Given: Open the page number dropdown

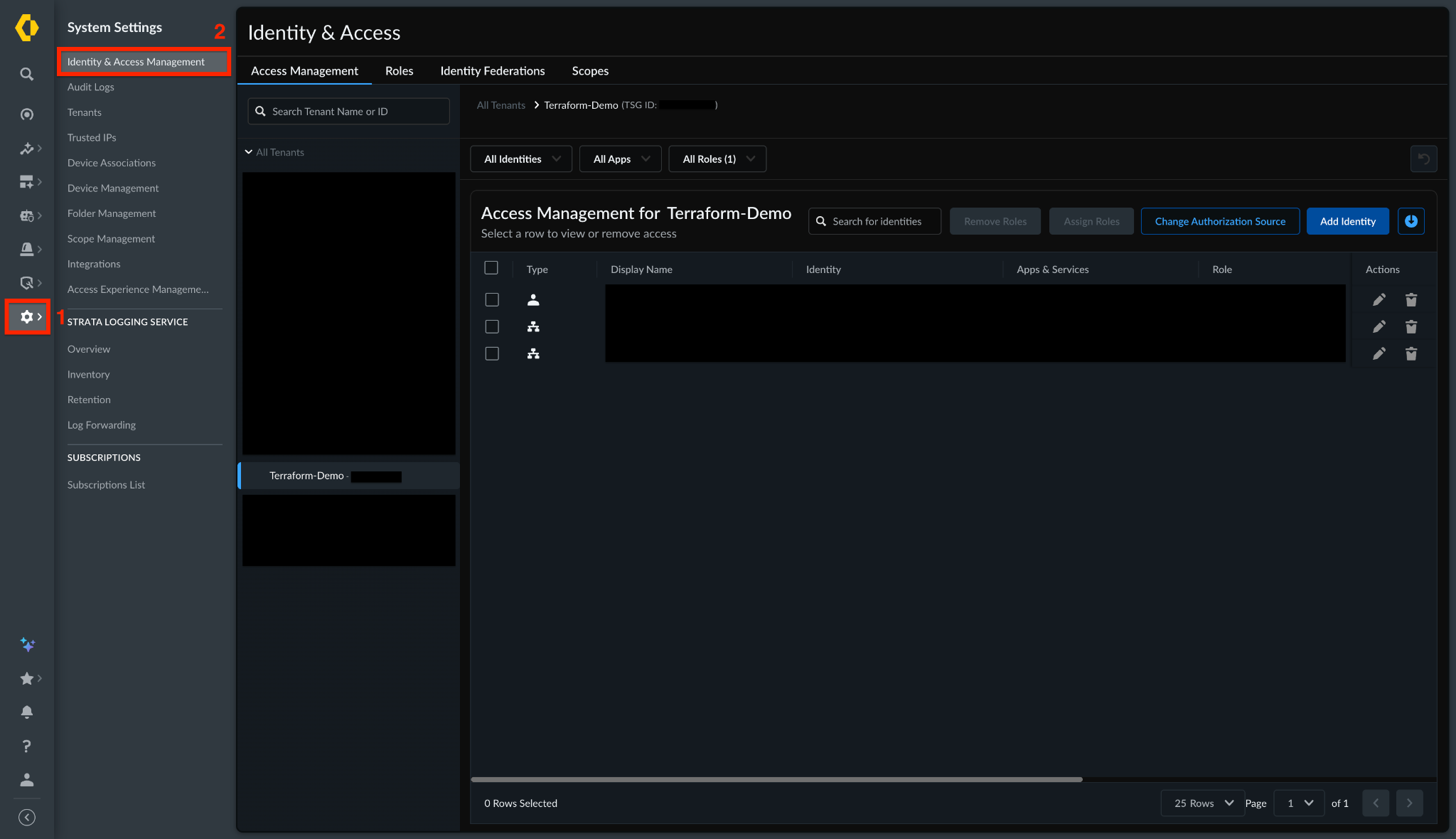Looking at the screenshot, I should [1300, 803].
